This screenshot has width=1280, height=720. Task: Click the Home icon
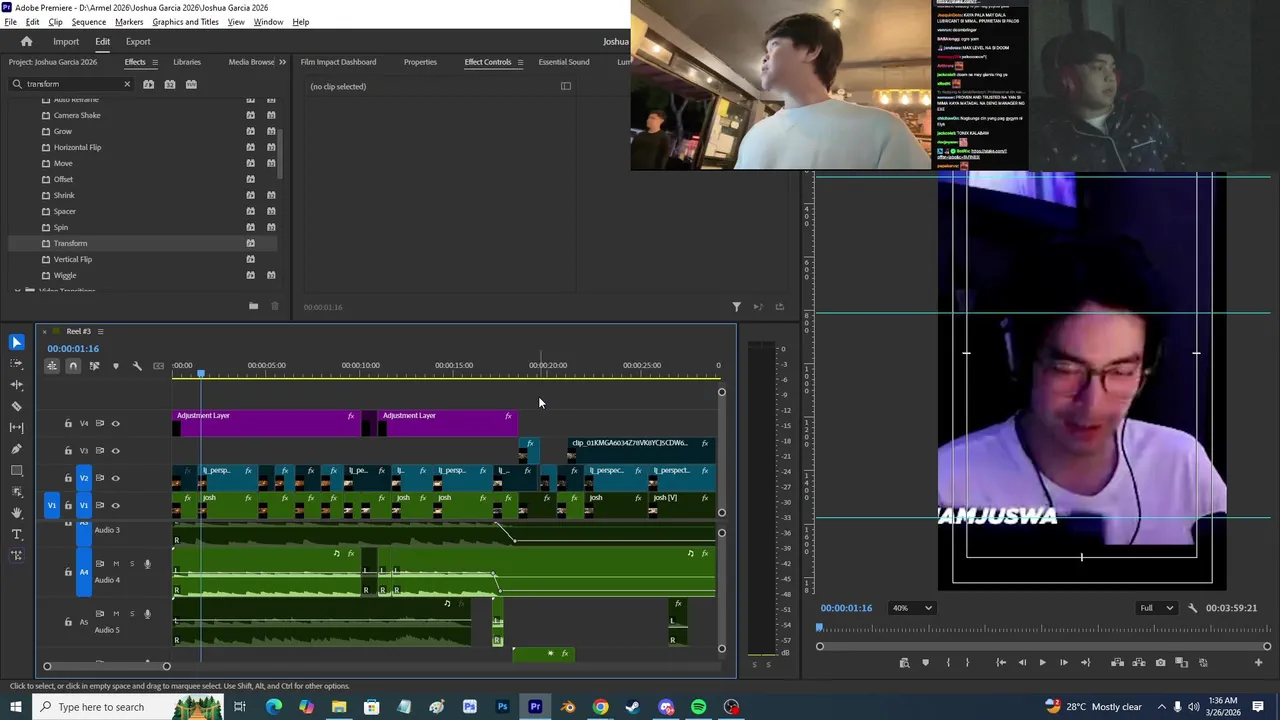(27, 41)
